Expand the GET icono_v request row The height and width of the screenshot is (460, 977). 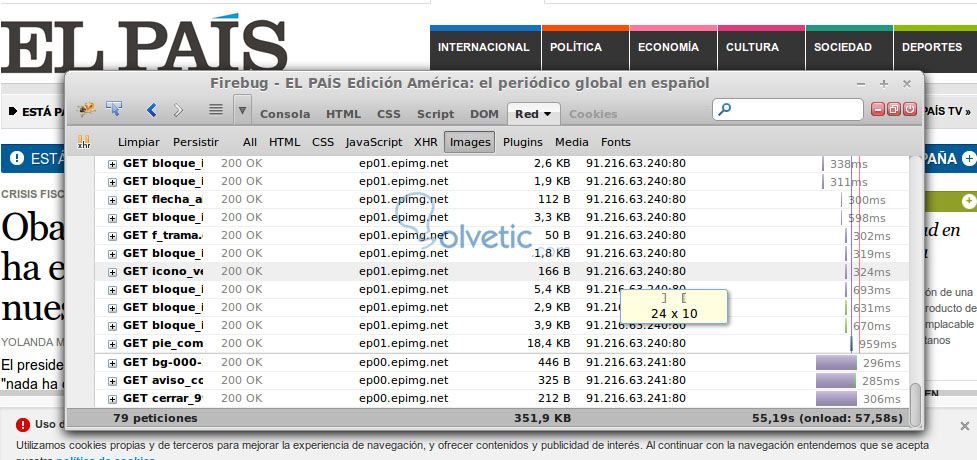click(x=112, y=272)
